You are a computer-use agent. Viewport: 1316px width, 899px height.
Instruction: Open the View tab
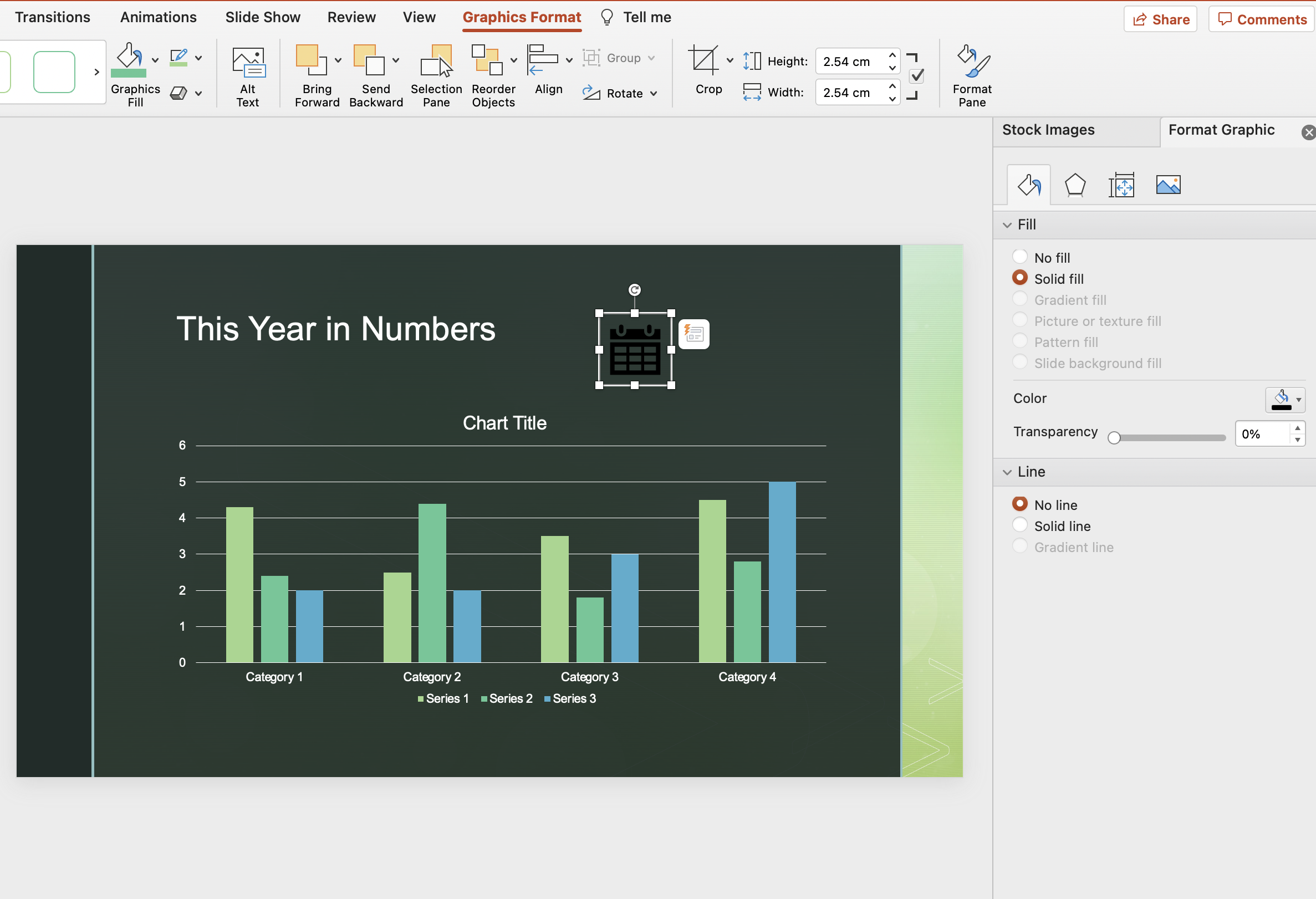coord(419,18)
